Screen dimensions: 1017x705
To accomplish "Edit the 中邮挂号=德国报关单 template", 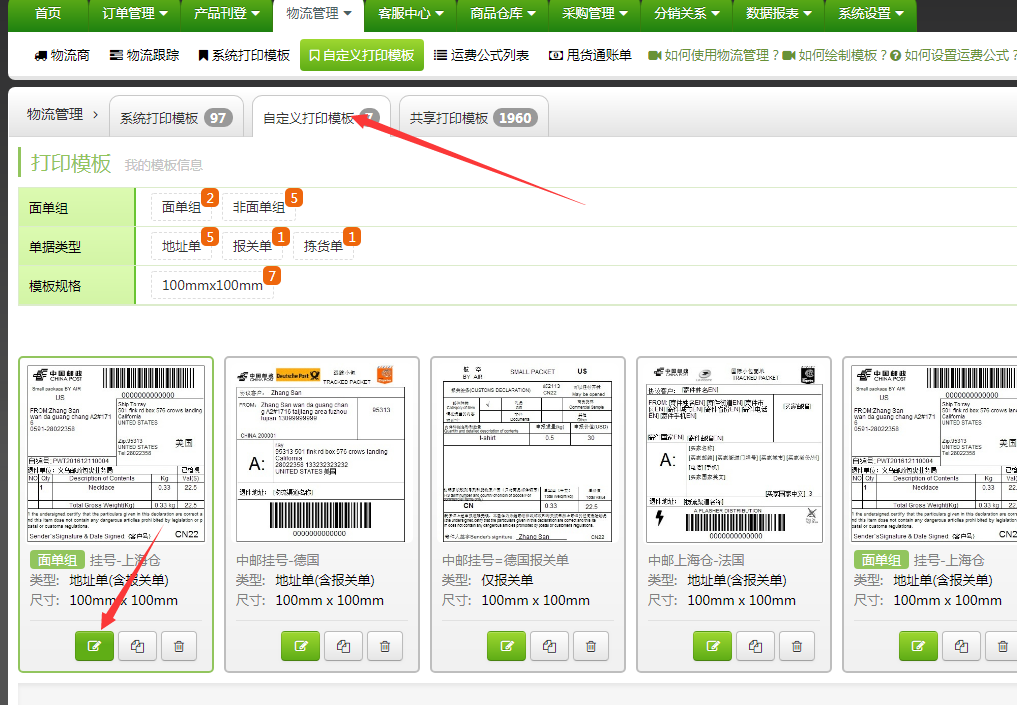I will [x=507, y=646].
